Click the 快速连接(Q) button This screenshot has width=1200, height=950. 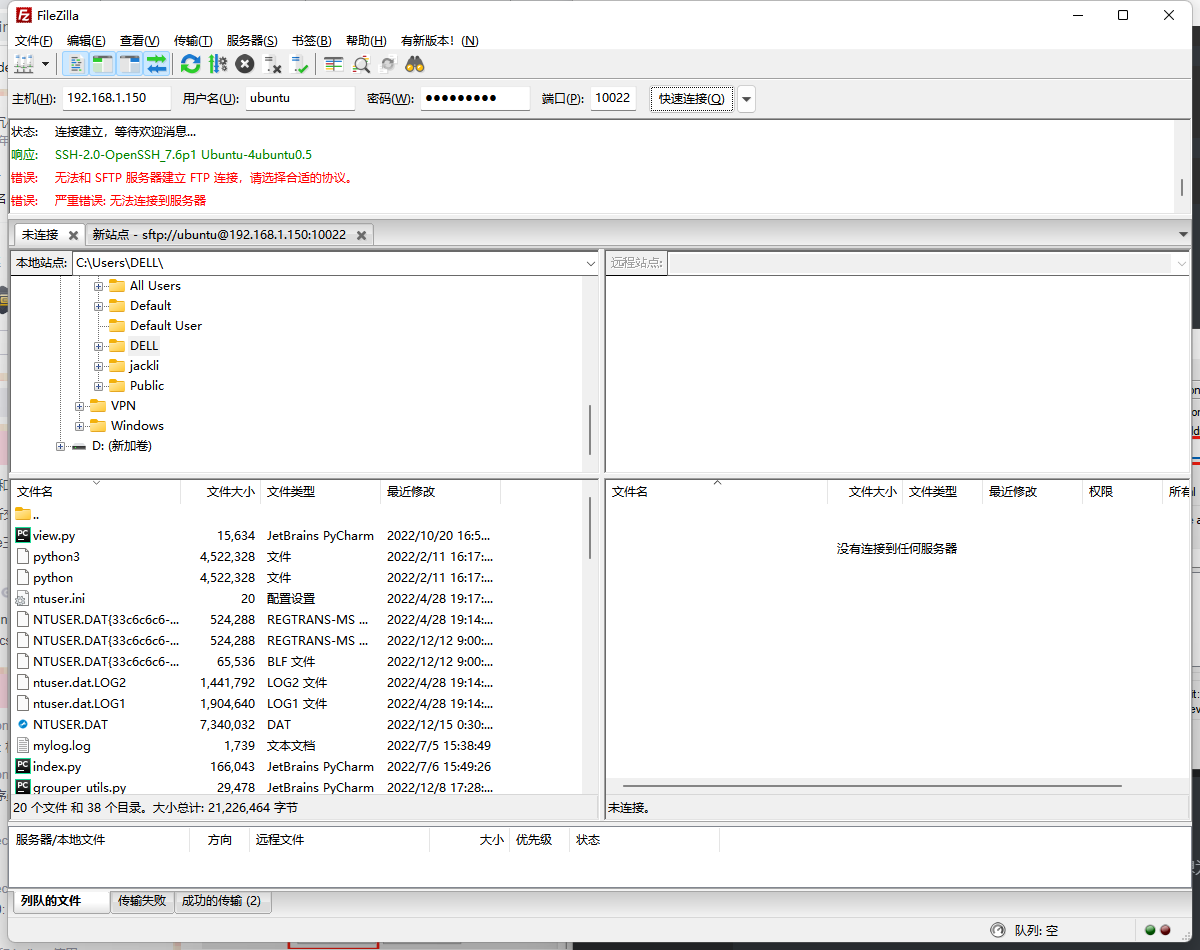pos(692,99)
